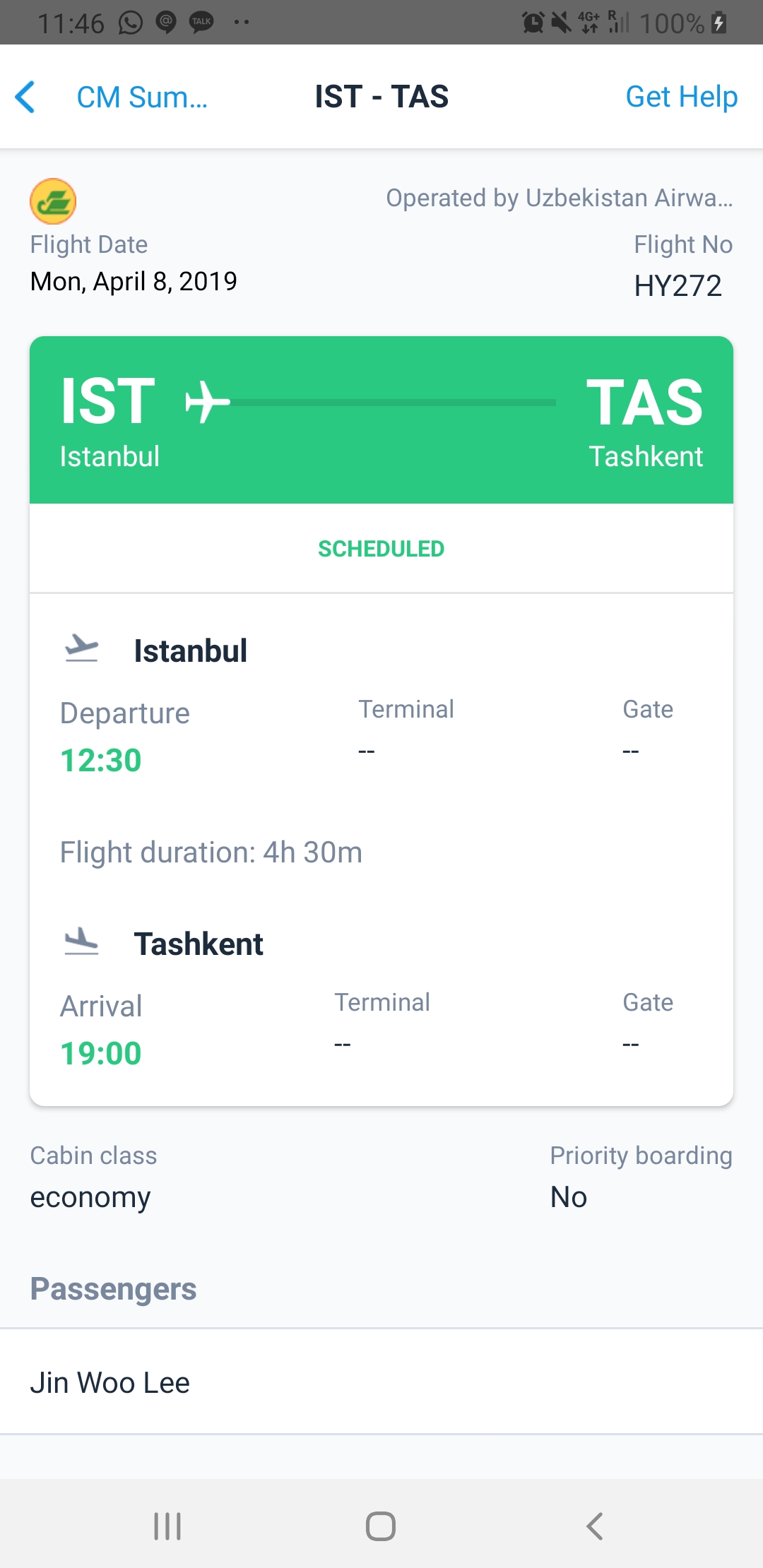Tap the Istanbul departure takeoff icon

click(82, 648)
